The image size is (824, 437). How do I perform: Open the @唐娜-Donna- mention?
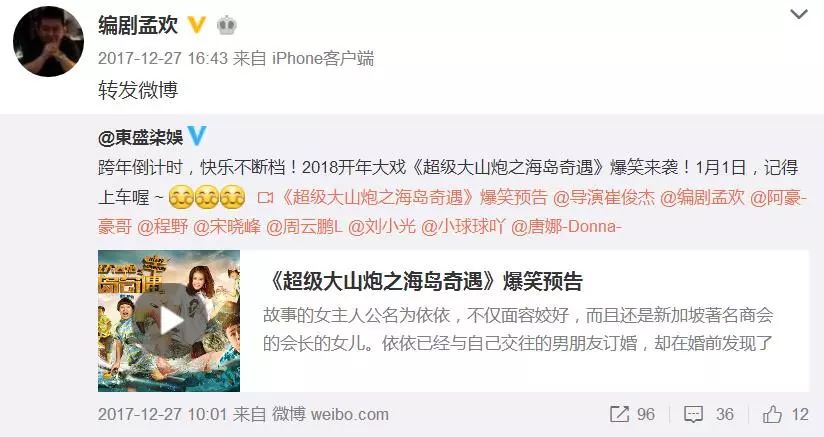(x=566, y=227)
